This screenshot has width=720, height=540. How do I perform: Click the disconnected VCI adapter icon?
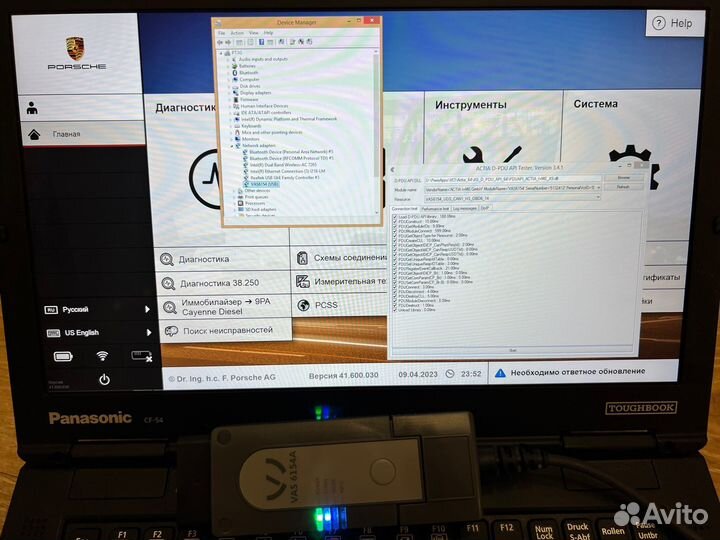141,355
